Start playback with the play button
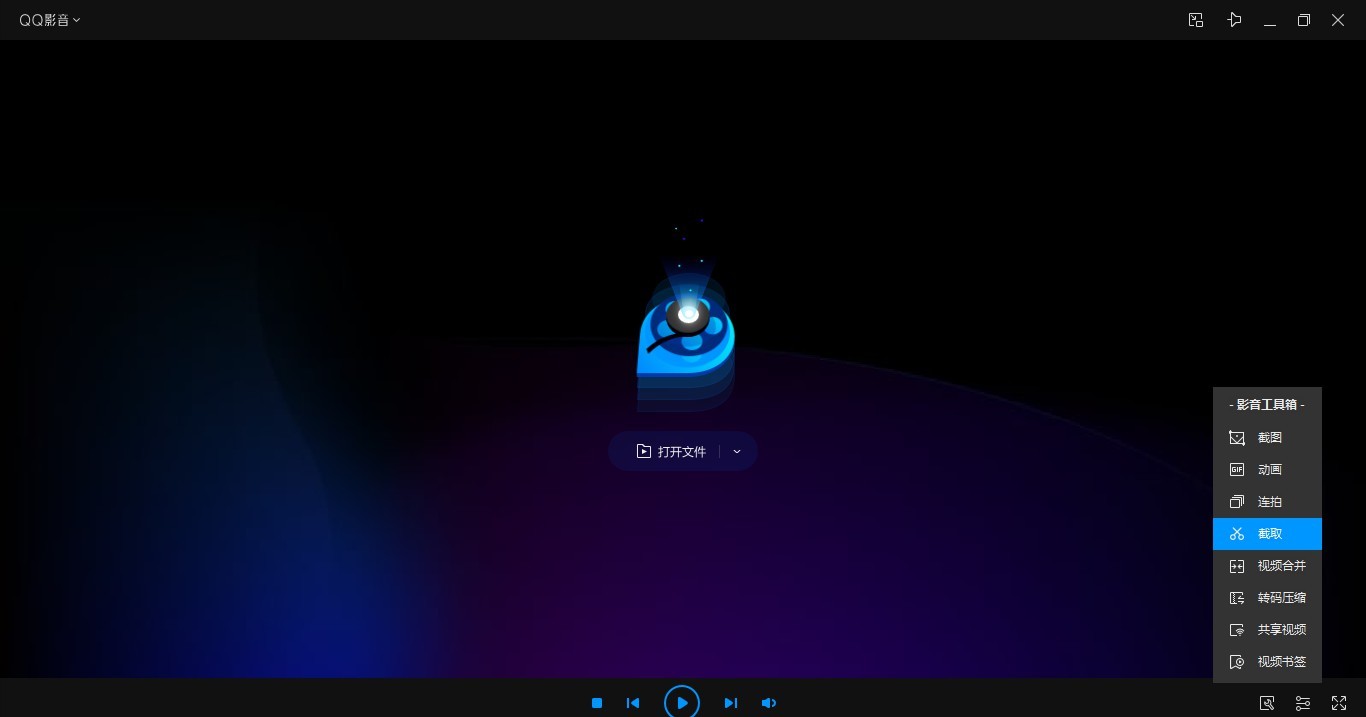 pos(682,702)
